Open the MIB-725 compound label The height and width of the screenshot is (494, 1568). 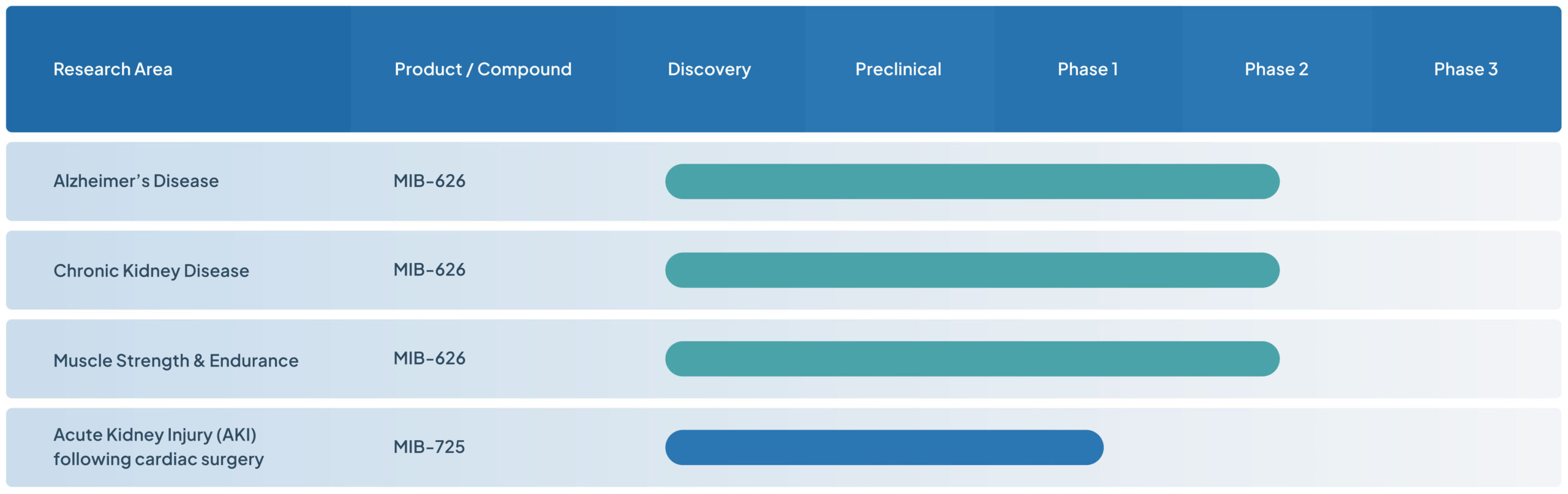coord(429,447)
